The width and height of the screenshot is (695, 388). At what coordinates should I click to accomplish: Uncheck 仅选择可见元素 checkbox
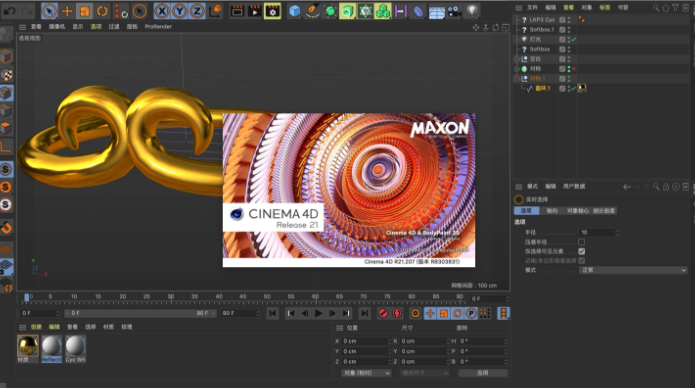[x=582, y=251]
